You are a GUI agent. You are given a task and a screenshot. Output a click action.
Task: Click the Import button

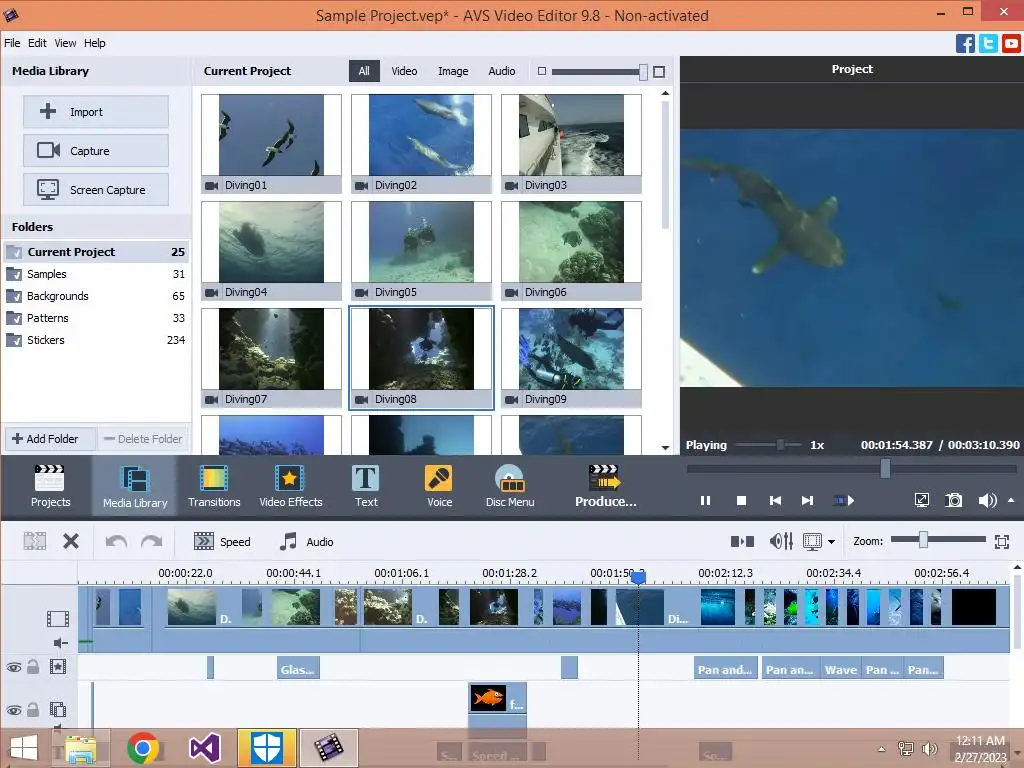click(x=96, y=112)
